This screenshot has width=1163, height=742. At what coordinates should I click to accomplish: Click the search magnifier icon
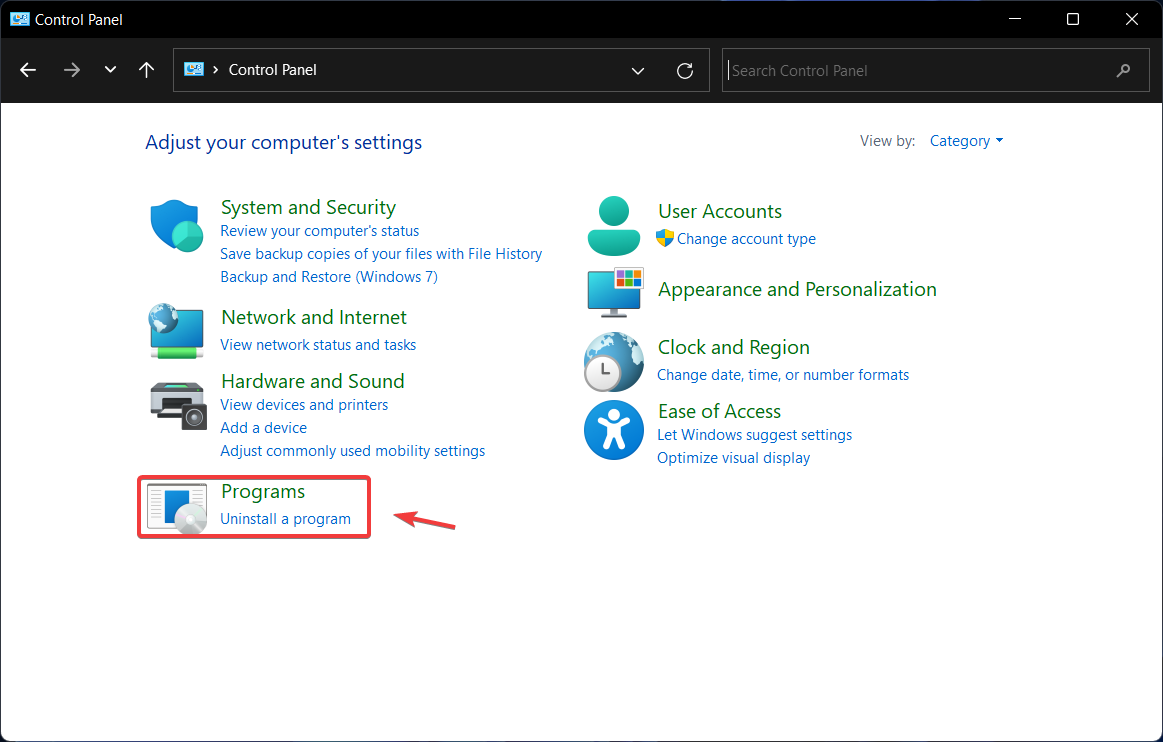pos(1124,70)
